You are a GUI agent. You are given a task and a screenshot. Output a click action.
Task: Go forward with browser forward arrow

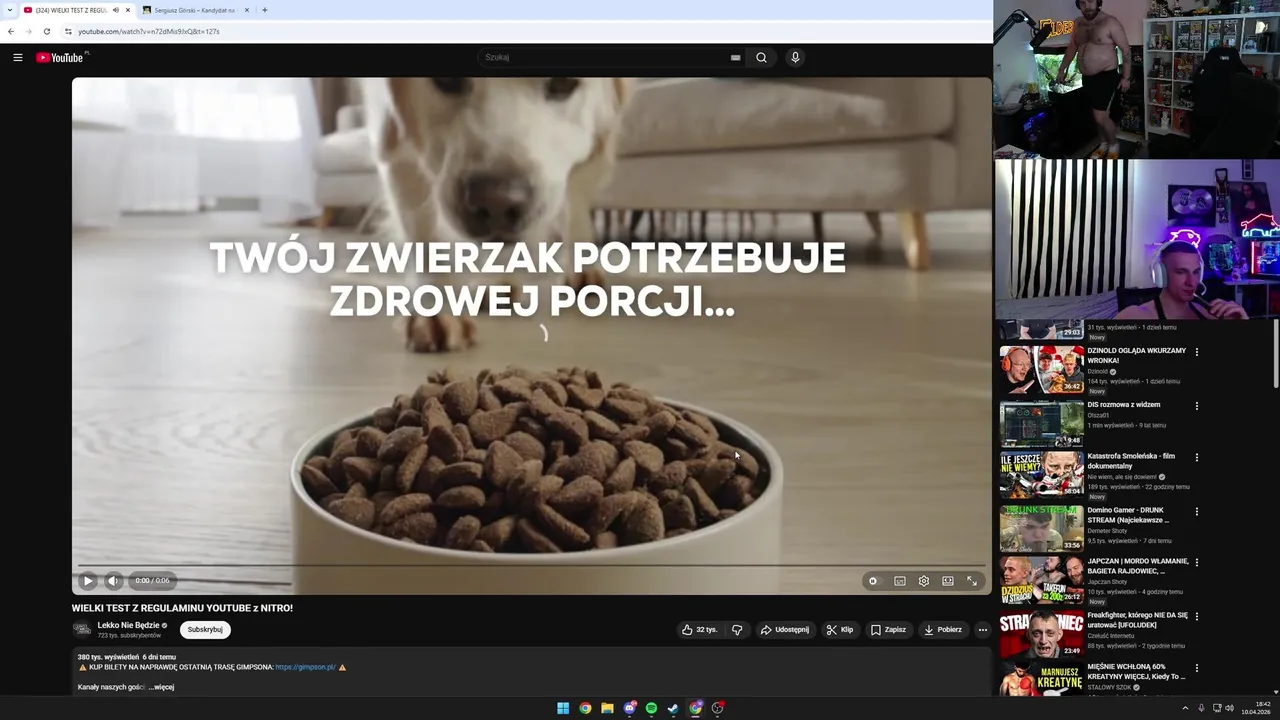click(x=28, y=31)
